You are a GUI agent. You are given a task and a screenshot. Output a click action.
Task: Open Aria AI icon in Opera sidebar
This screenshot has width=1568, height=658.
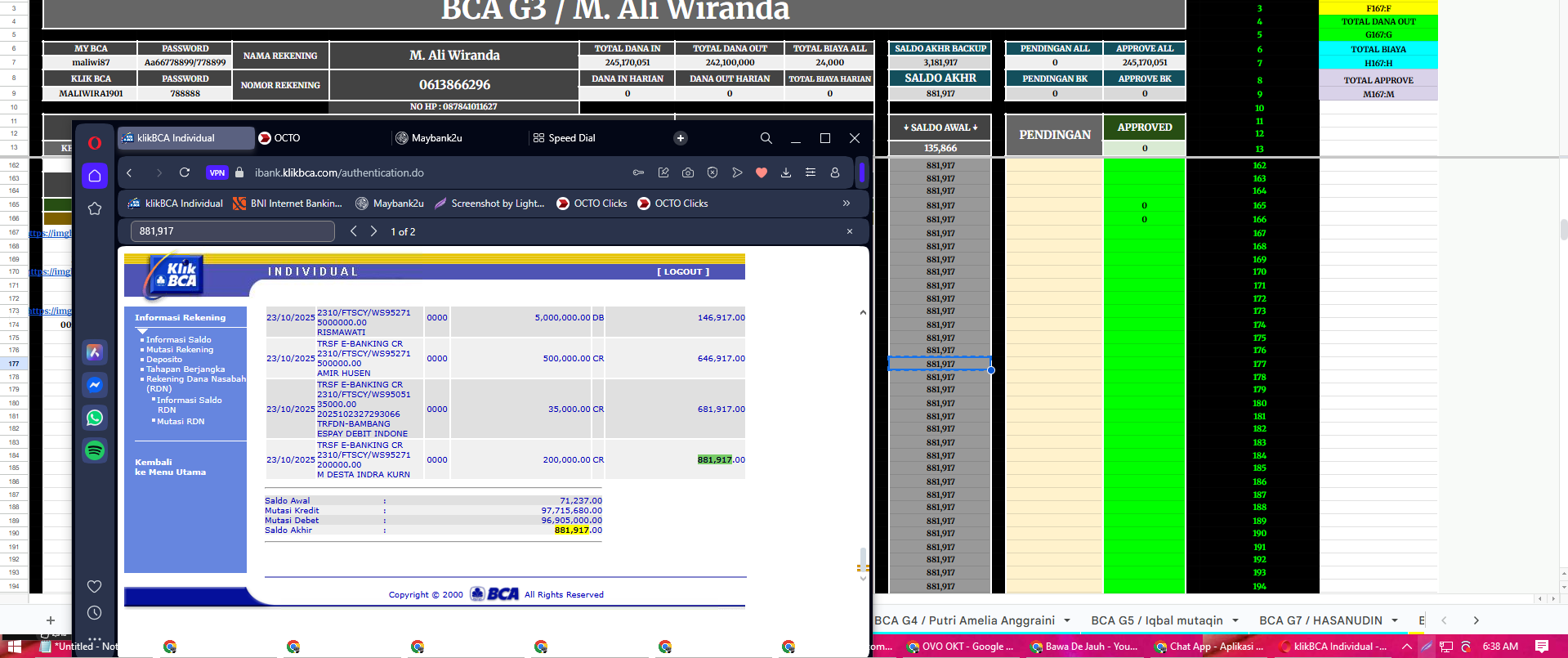[95, 352]
